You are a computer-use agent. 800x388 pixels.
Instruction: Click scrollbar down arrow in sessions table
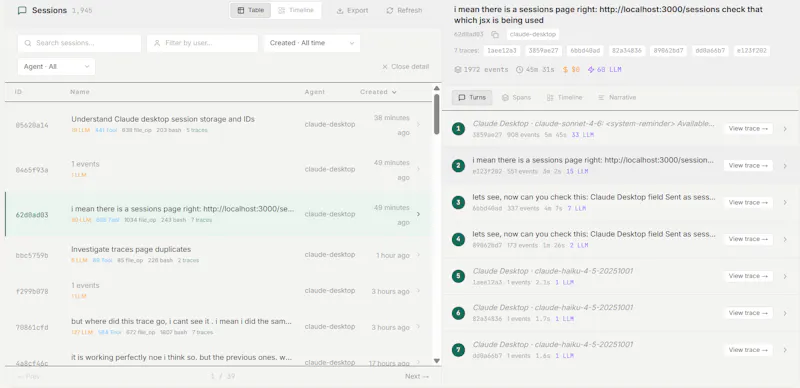click(437, 360)
